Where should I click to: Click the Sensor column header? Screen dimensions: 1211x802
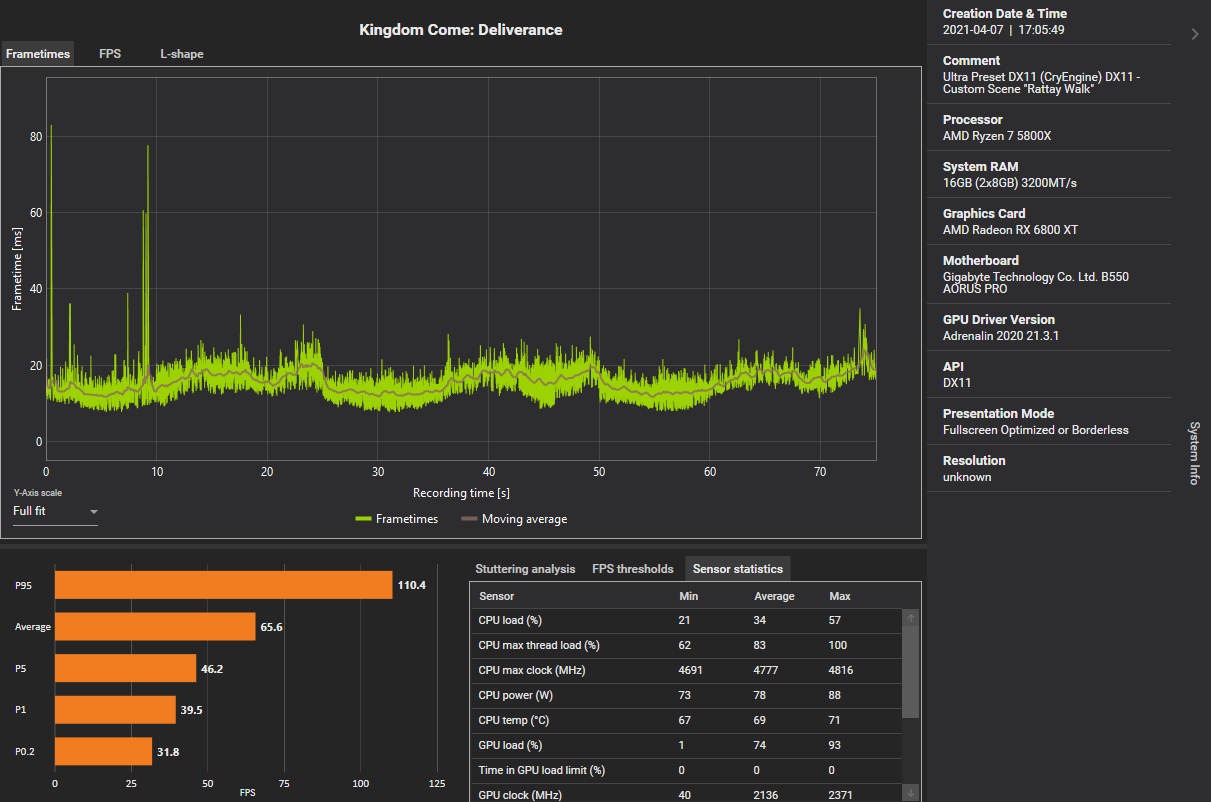point(497,596)
